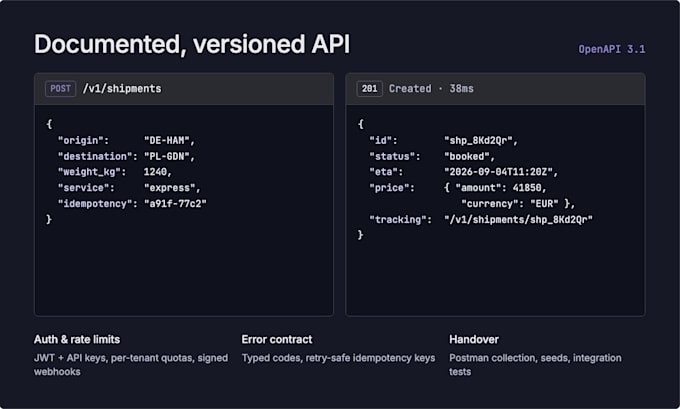Click the Created · 38ms response status
The image size is (680, 409).
click(x=431, y=89)
